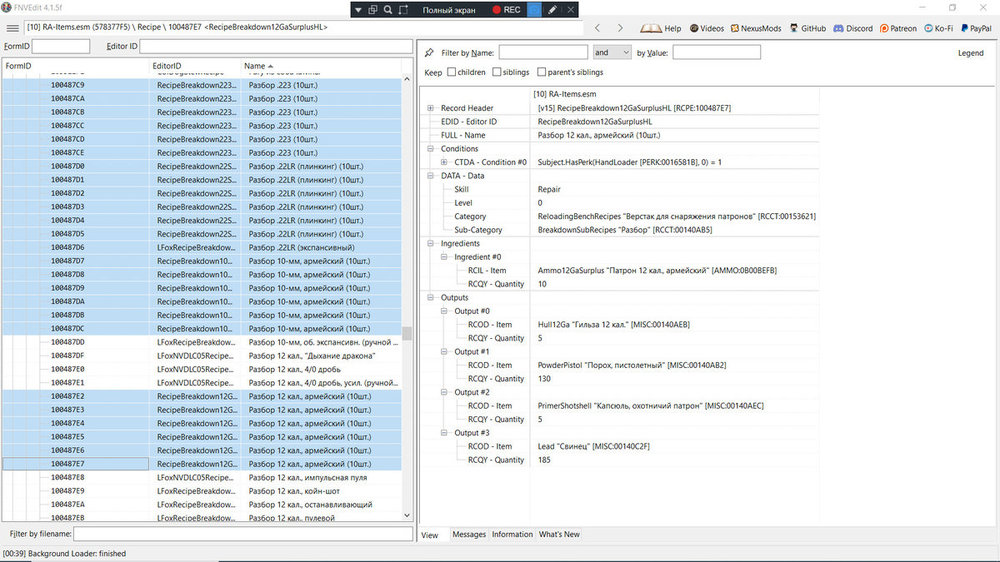
Task: Collapse Output #3 node
Action: 444,433
